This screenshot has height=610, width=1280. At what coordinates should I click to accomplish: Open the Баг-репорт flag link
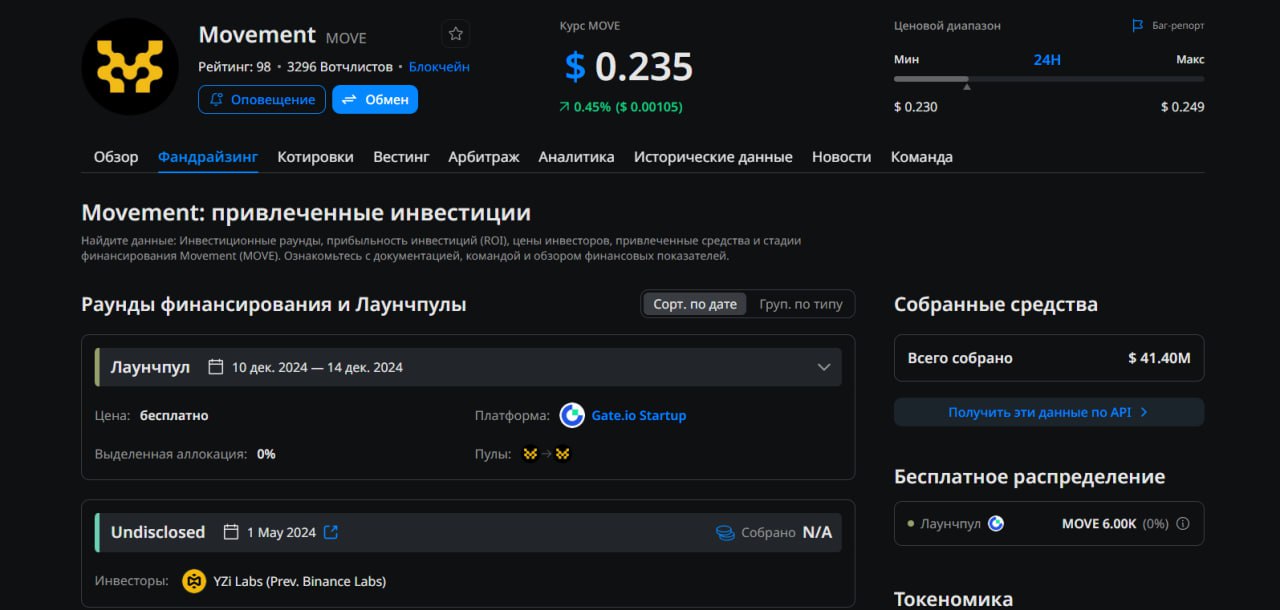pyautogui.click(x=1168, y=26)
